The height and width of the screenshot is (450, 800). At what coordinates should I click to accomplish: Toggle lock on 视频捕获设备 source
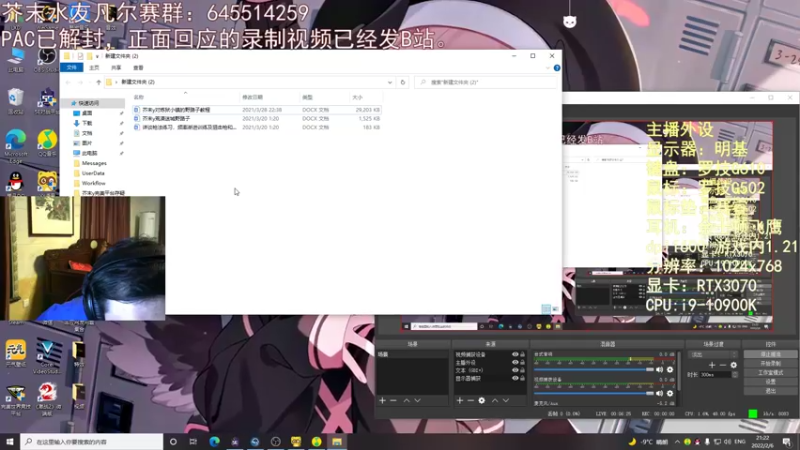[522, 354]
